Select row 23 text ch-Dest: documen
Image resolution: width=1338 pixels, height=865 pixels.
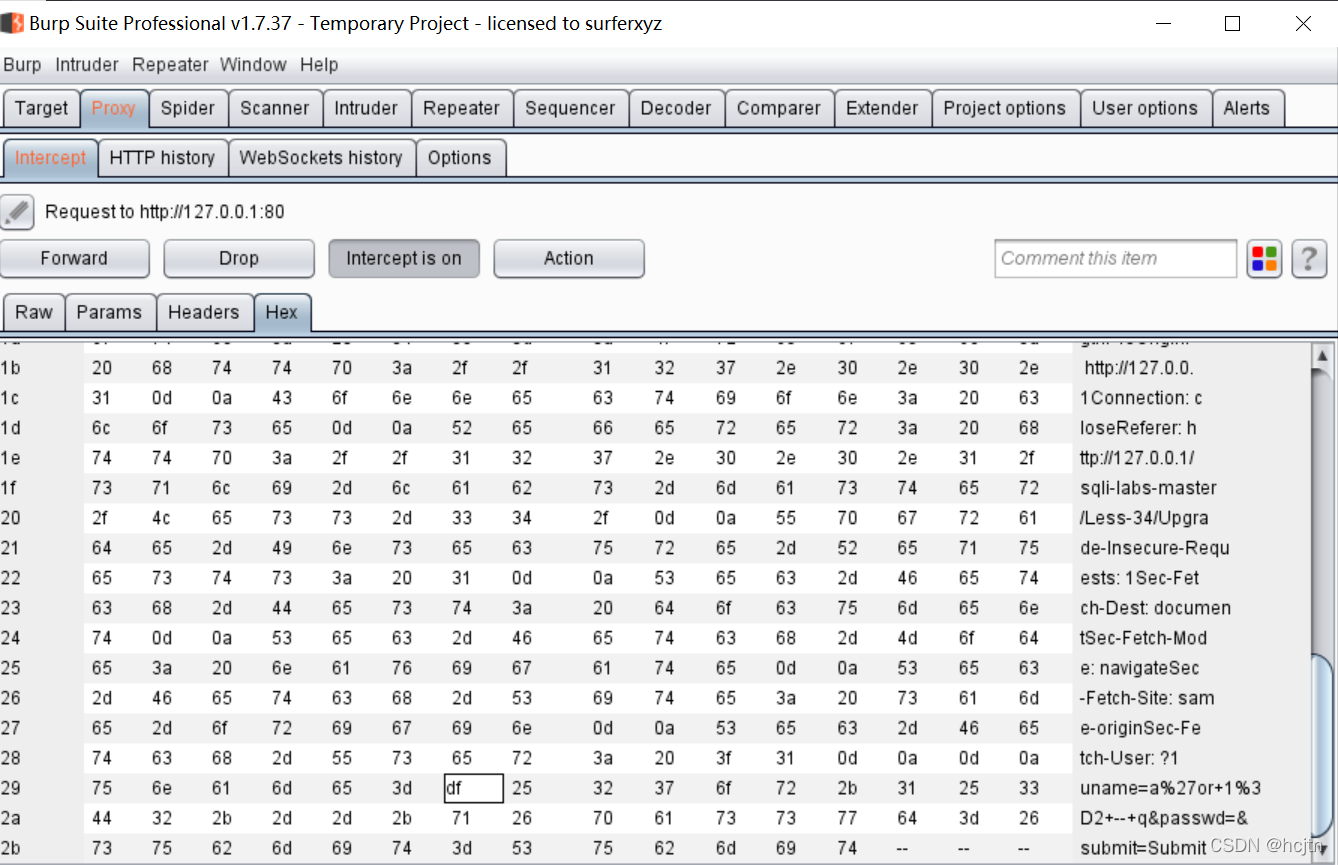coord(1155,608)
